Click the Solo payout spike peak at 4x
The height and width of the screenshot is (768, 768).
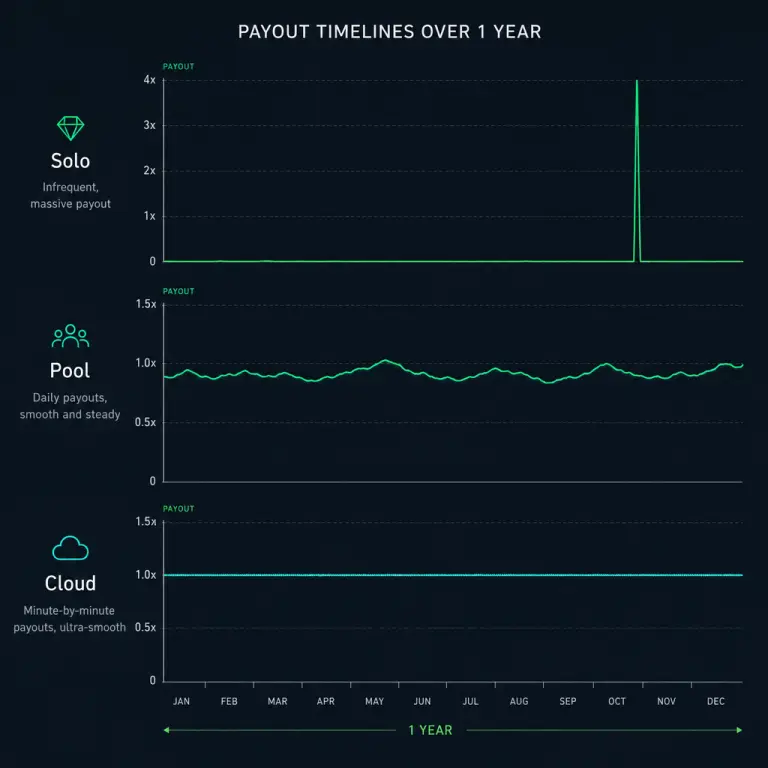pyautogui.click(x=637, y=81)
